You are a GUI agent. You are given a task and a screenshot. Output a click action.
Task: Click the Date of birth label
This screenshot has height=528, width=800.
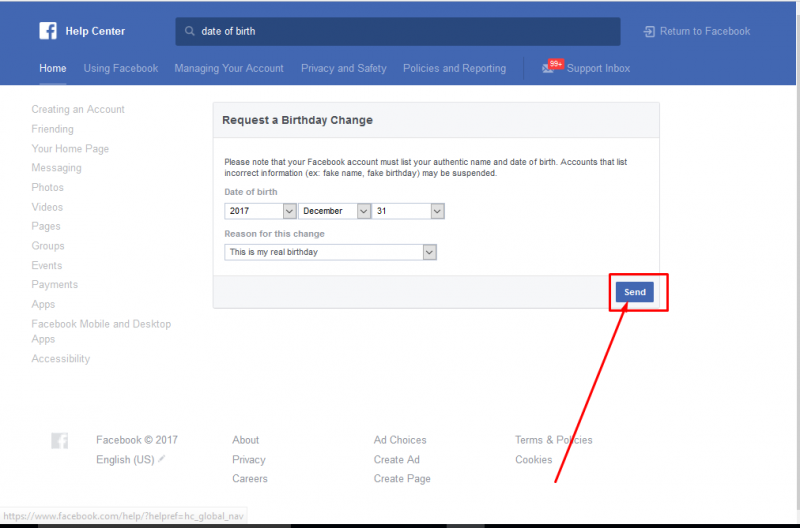[x=251, y=192]
